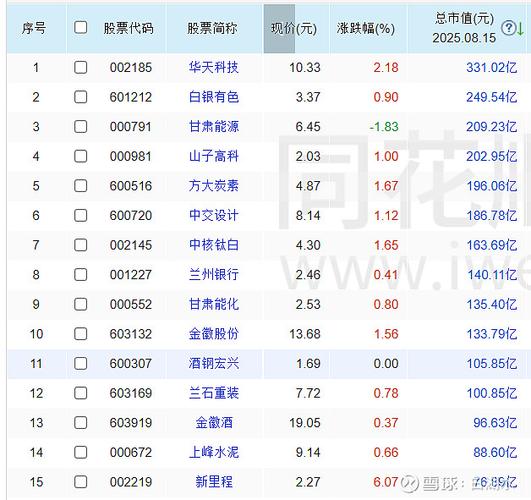Open the 上峰水泥 stock link

point(214,453)
